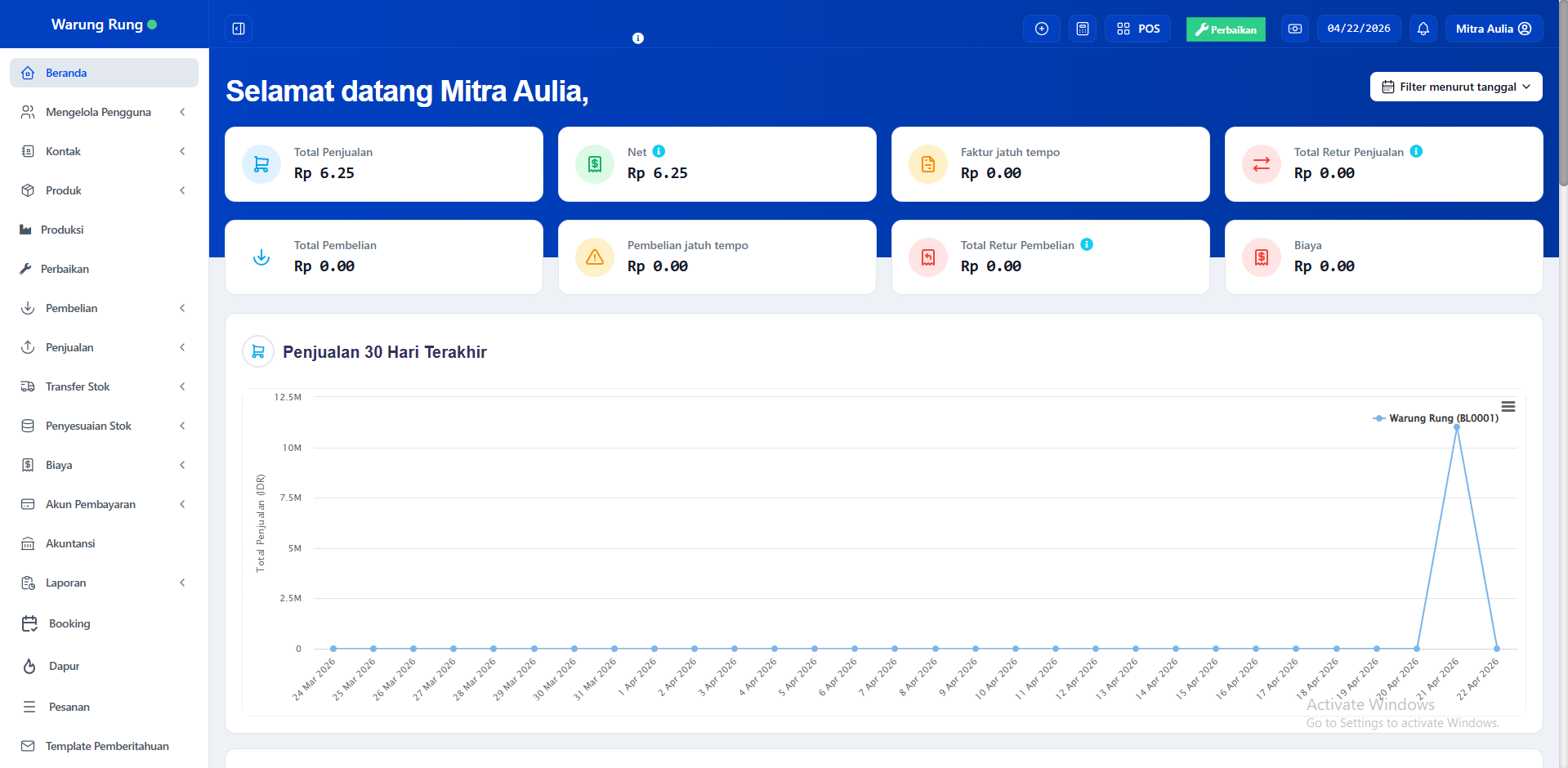This screenshot has height=768, width=1568.
Task: Click the info icon next to Net
Action: click(659, 151)
